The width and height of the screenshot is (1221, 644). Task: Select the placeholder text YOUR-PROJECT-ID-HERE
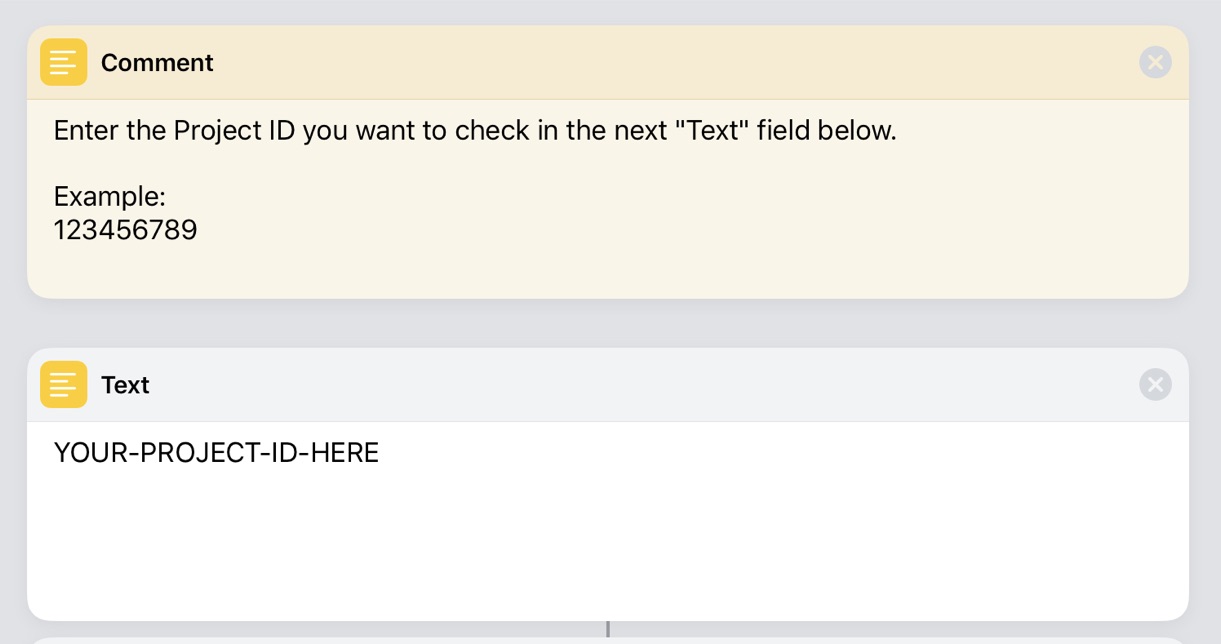(216, 452)
